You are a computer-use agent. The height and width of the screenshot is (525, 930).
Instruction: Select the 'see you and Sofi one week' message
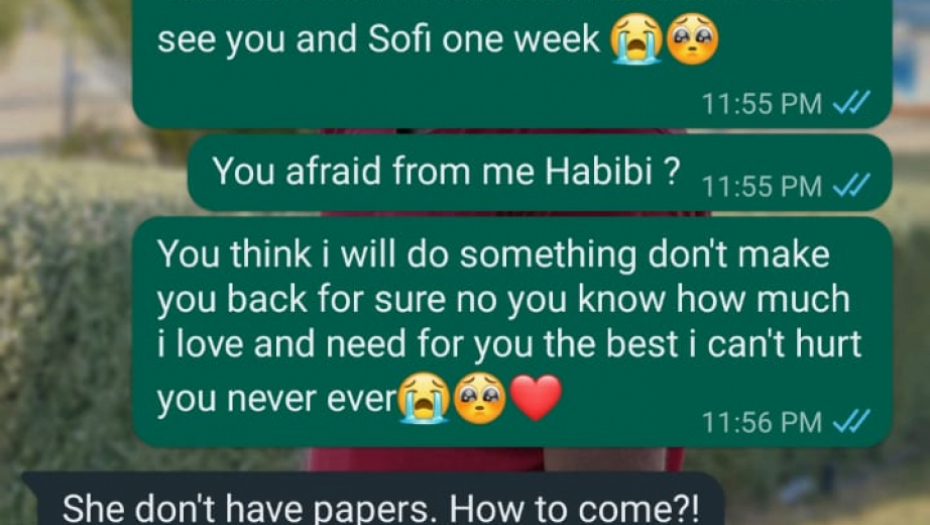(x=512, y=62)
